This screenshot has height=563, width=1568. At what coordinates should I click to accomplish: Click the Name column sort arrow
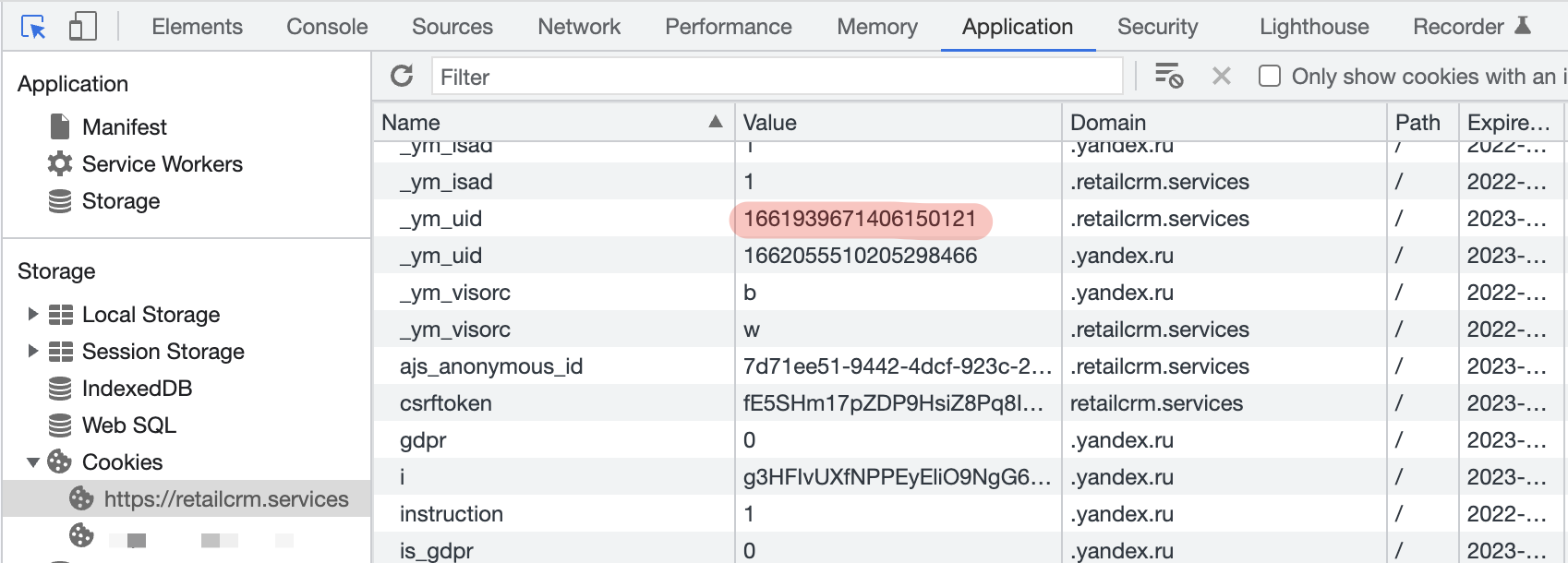(715, 122)
